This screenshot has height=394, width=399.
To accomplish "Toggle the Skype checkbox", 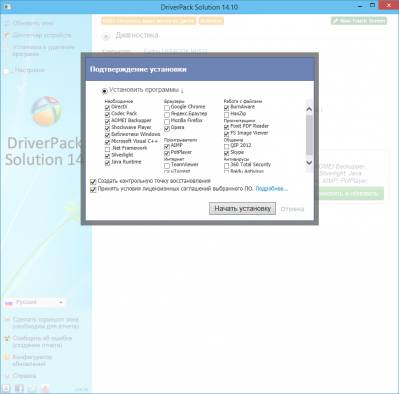I will coord(226,153).
